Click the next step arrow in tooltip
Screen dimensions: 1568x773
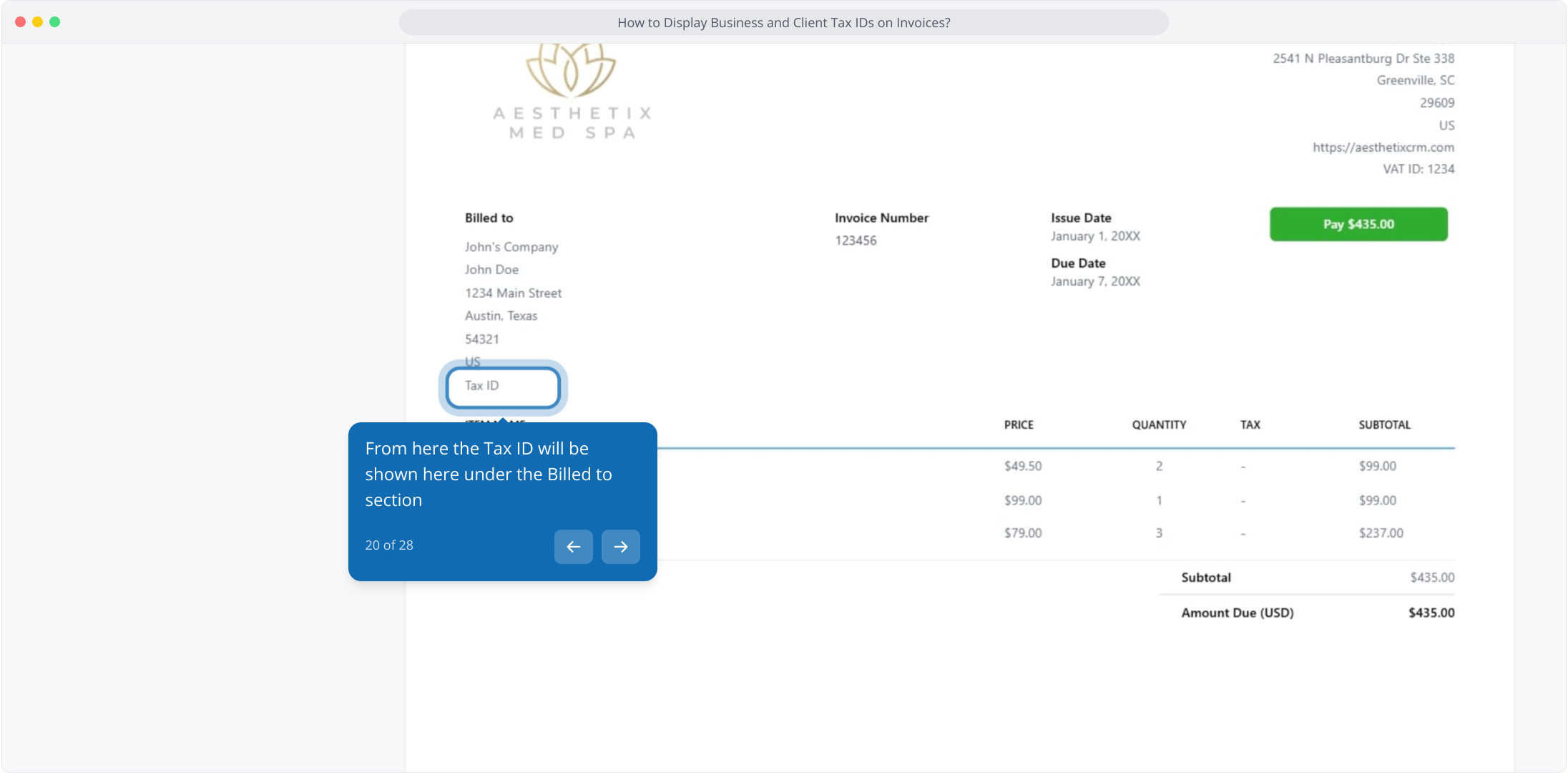pos(620,547)
